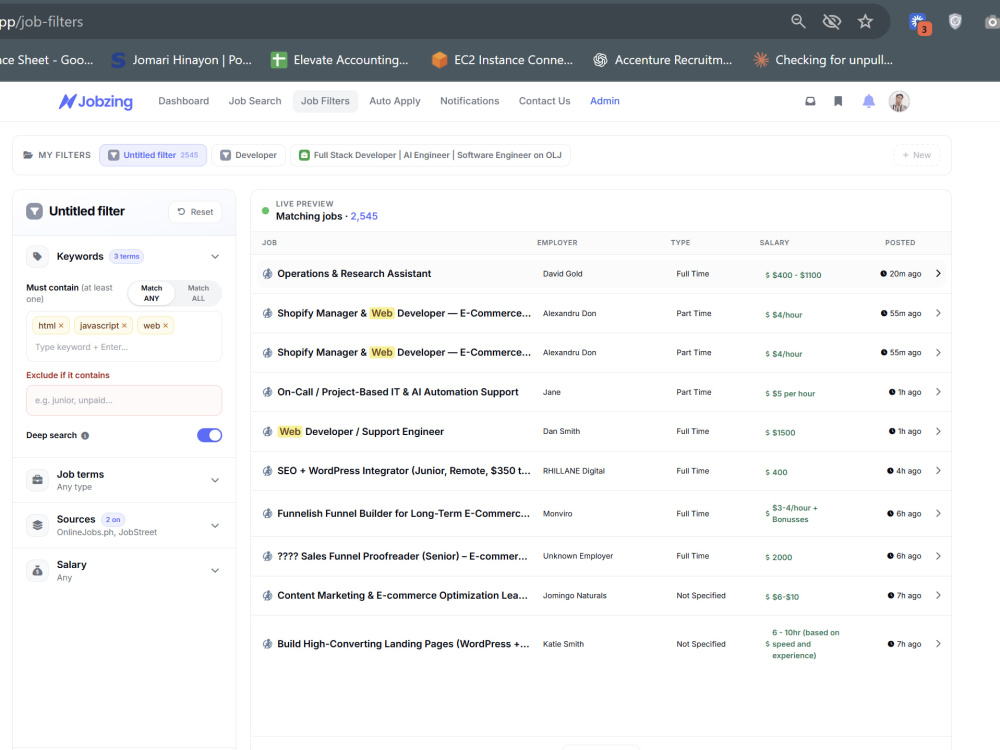Open Contact Us page
1000x750 pixels.
tap(545, 101)
